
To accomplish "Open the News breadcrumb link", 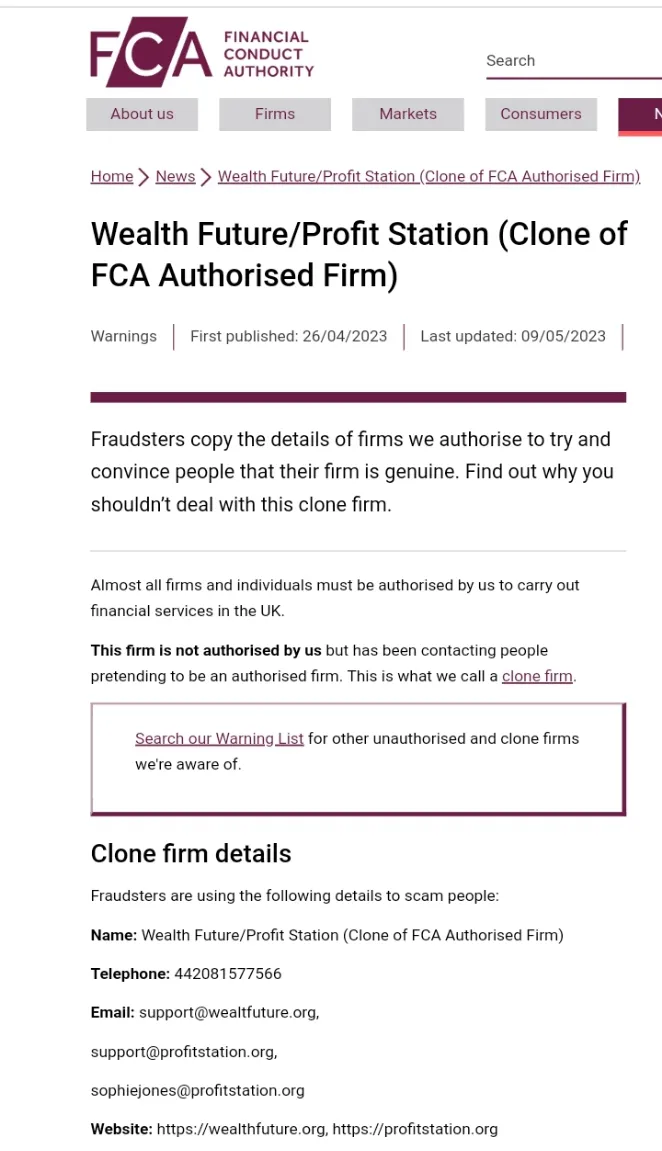I will tap(175, 176).
